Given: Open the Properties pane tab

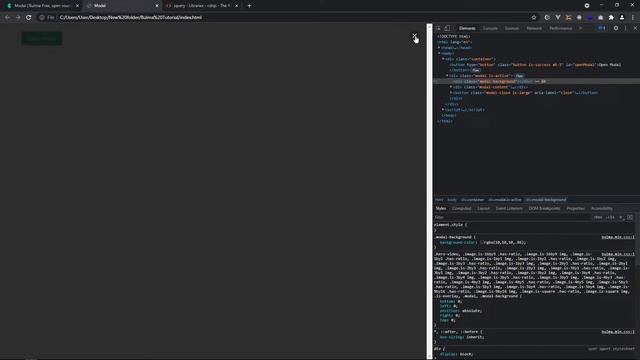Looking at the screenshot, I should click(576, 209).
